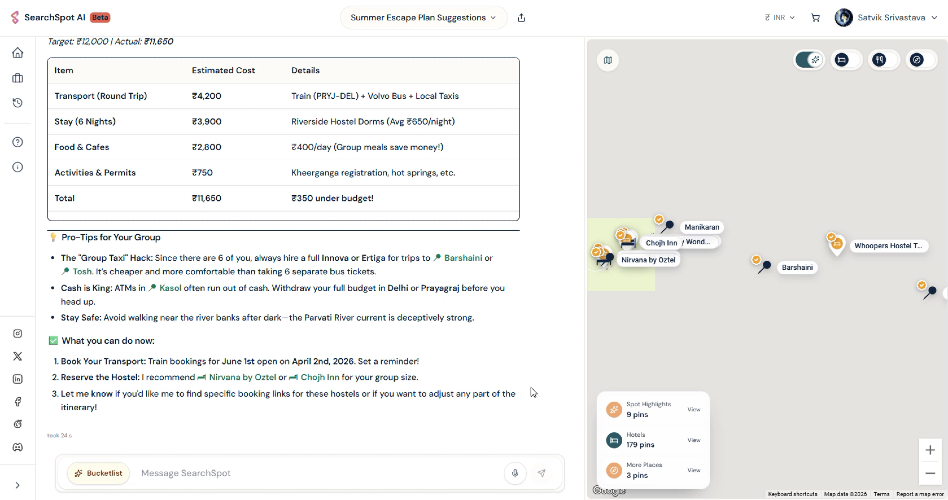Toggle the restaurants map filter

(883, 60)
